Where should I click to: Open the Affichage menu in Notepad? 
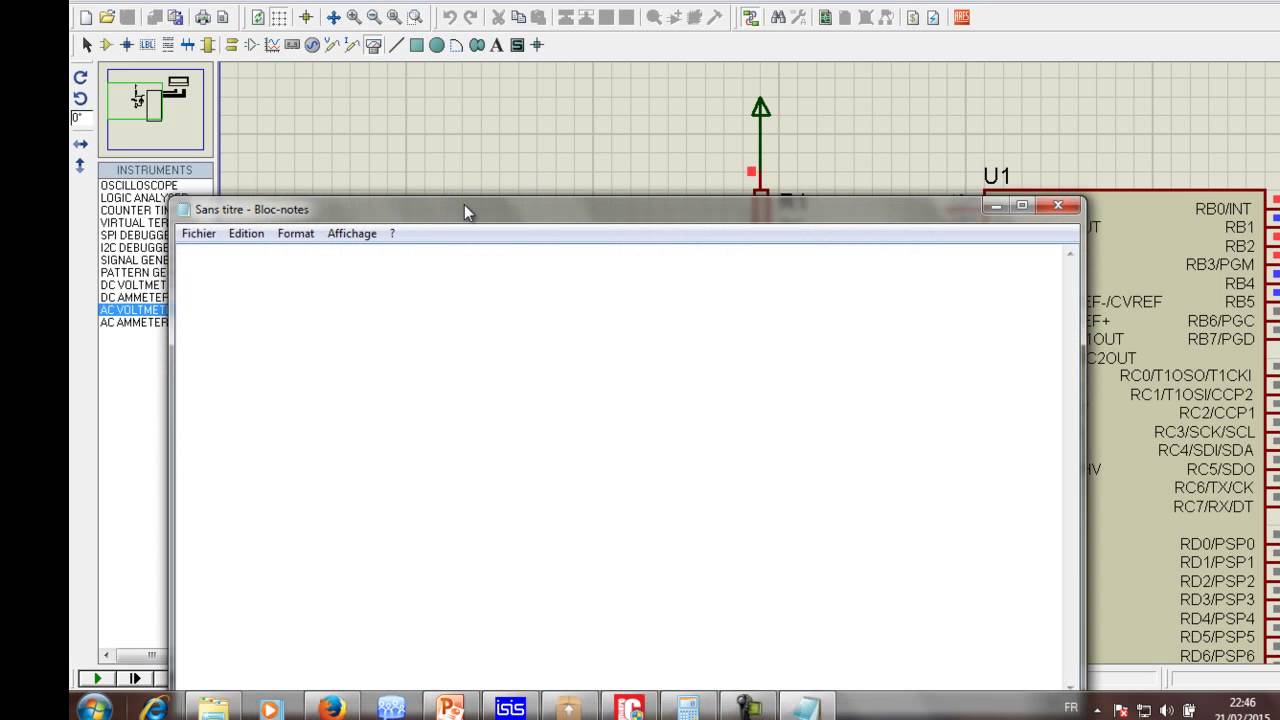pos(352,233)
